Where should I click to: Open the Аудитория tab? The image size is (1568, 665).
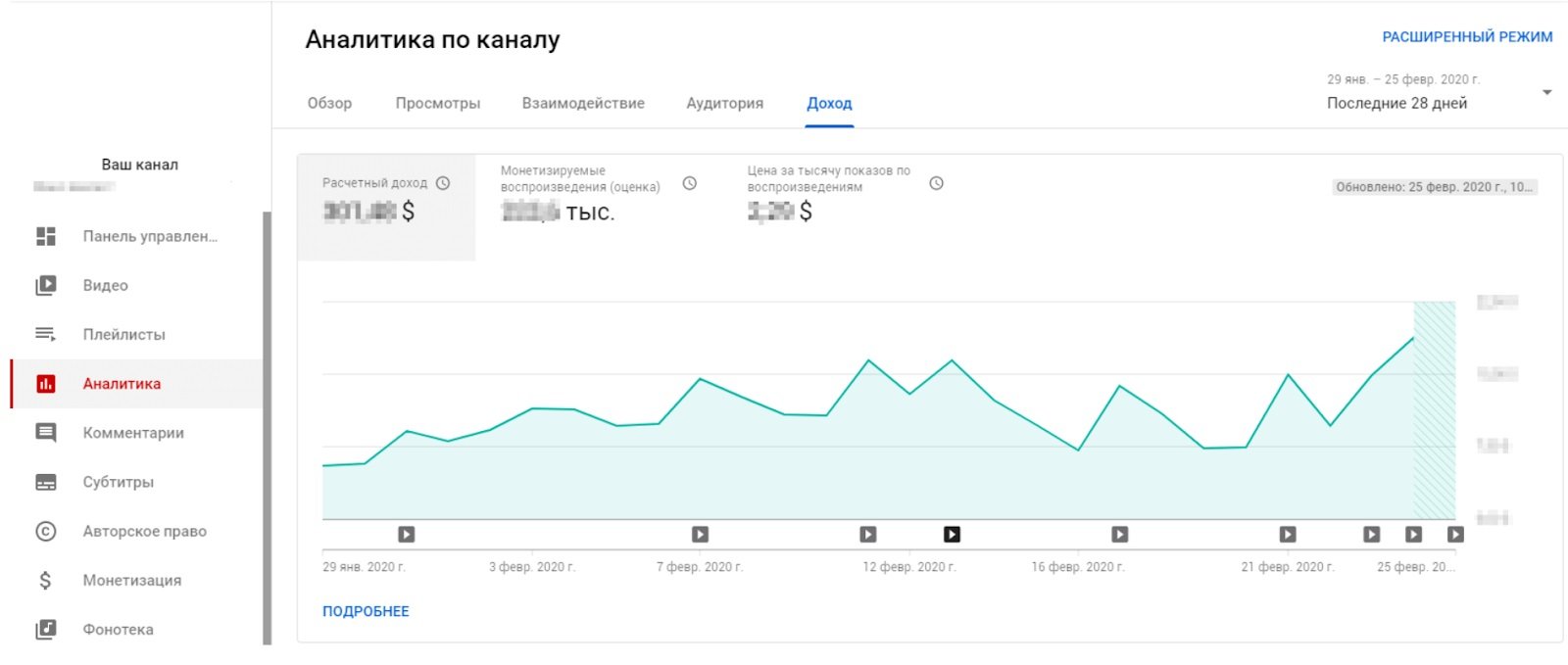pos(724,103)
